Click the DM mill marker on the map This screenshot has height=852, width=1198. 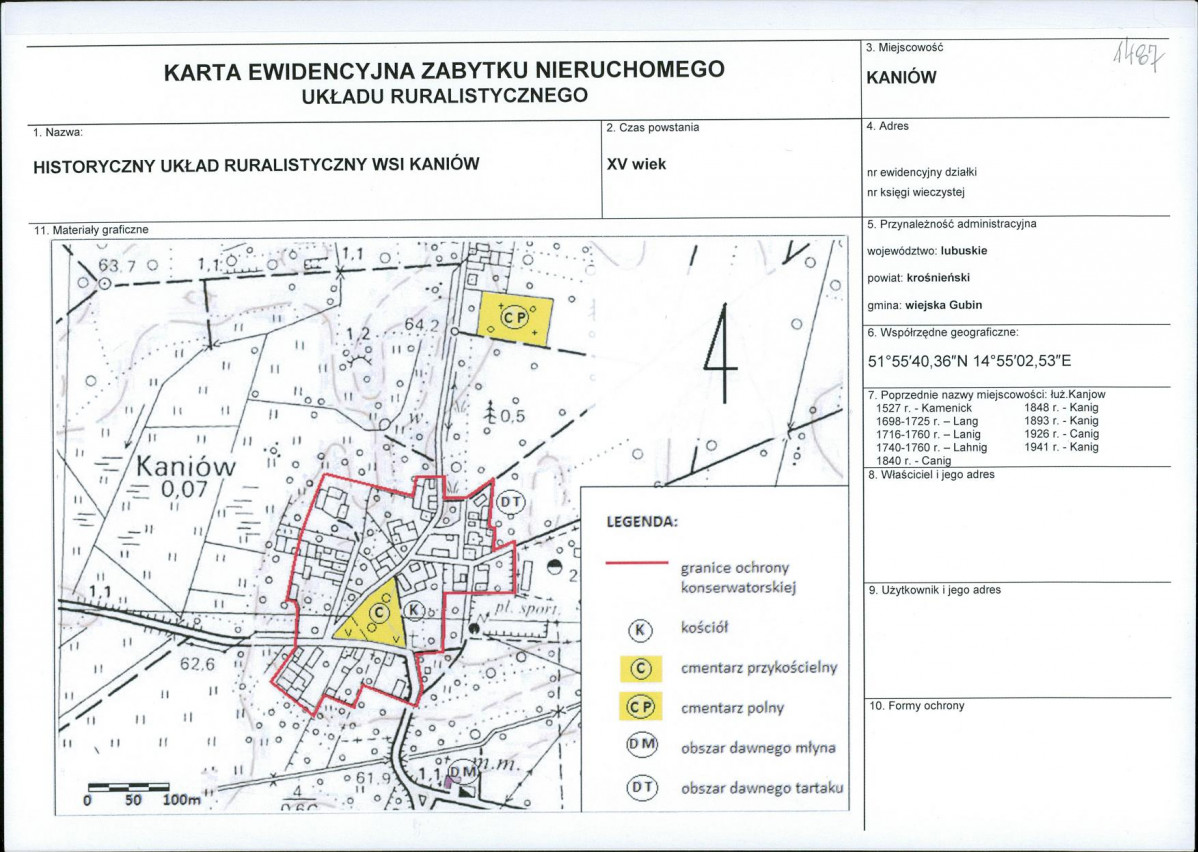[463, 773]
